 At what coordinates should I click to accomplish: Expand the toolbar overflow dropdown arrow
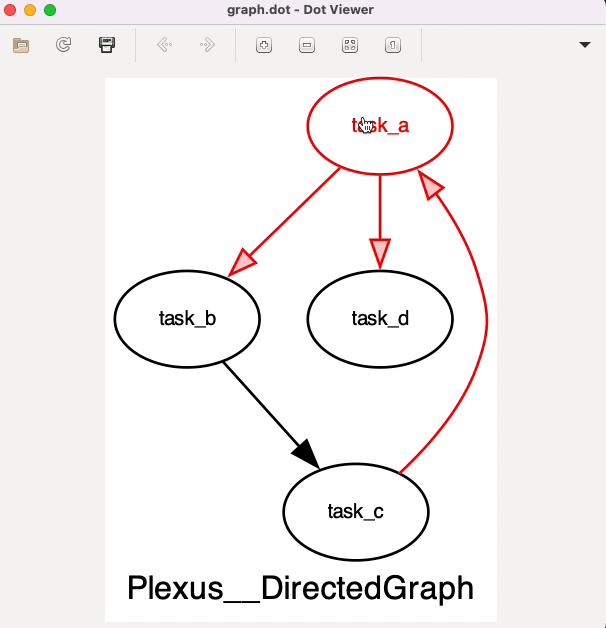tap(585, 45)
